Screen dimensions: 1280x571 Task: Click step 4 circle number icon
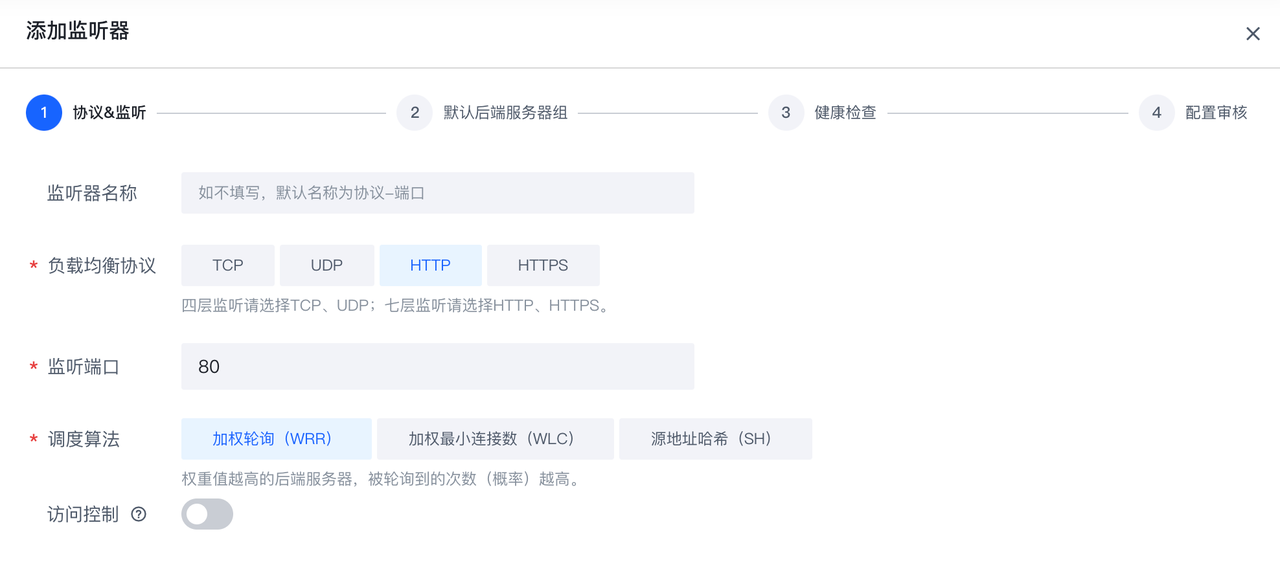tap(1156, 113)
